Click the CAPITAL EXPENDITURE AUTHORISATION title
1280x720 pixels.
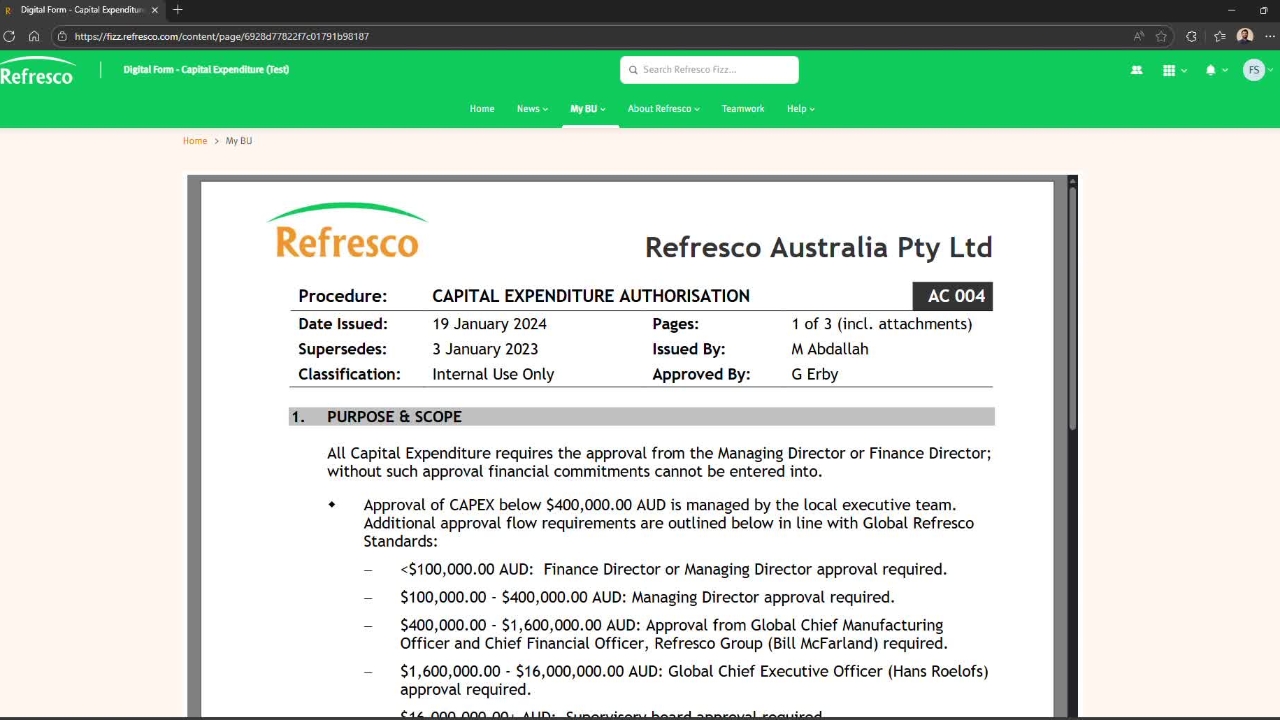point(591,296)
